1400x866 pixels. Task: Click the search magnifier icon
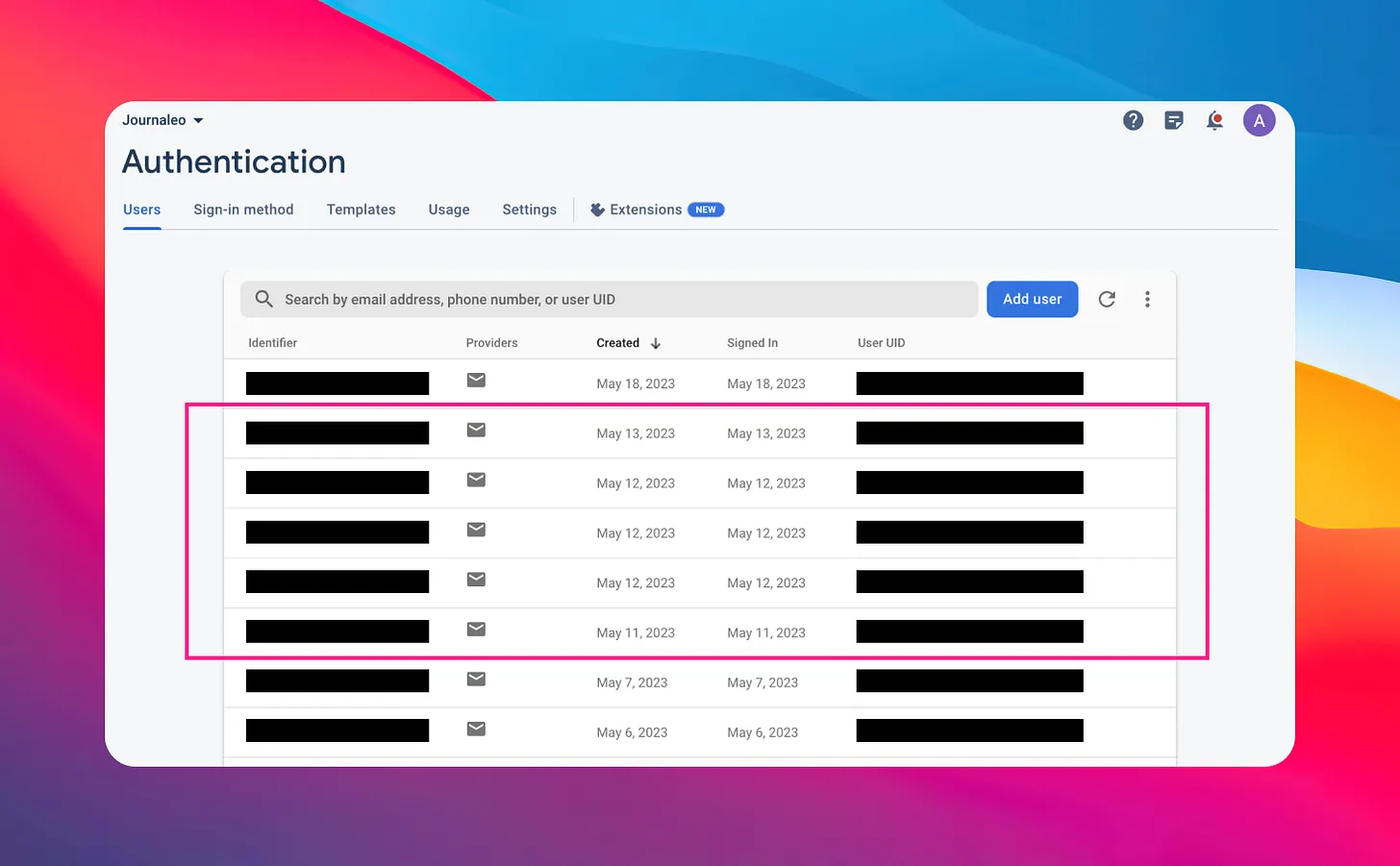[263, 299]
